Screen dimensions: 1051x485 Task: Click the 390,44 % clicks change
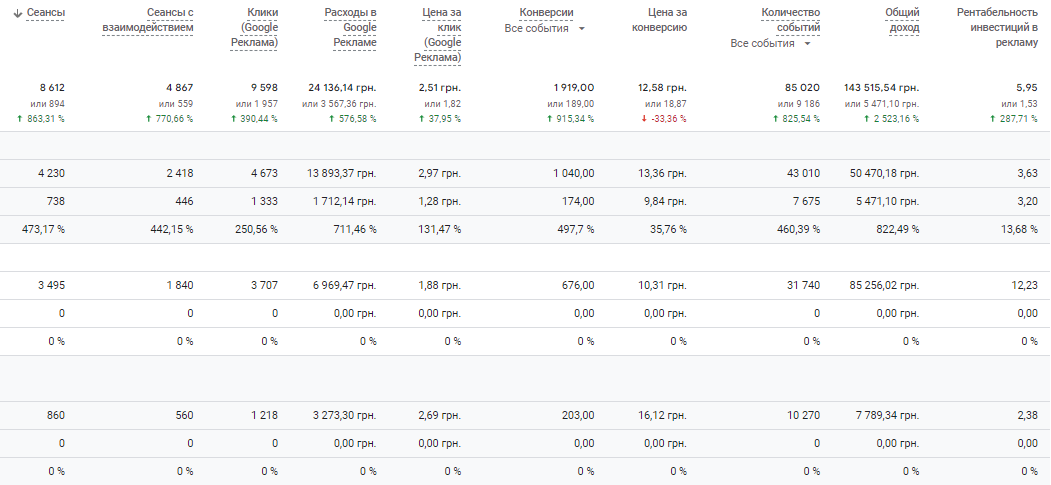[x=255, y=119]
